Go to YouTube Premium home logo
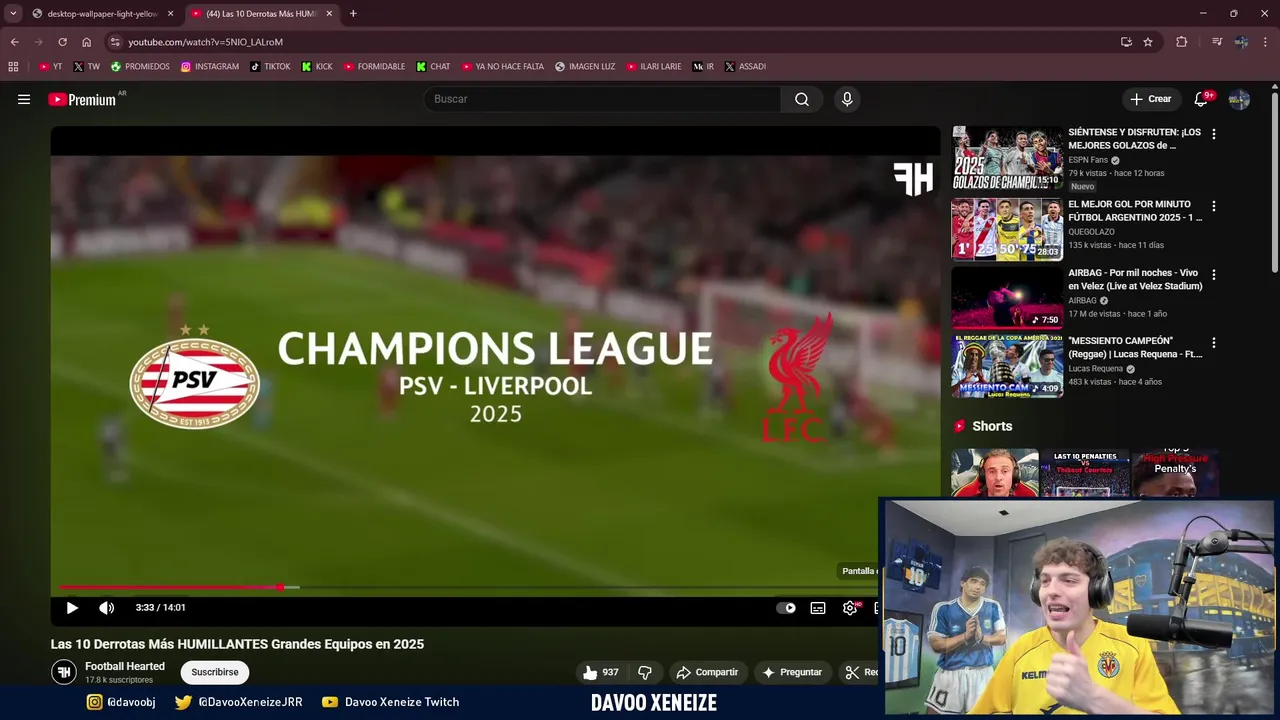The width and height of the screenshot is (1280, 720). pyautogui.click(x=83, y=99)
